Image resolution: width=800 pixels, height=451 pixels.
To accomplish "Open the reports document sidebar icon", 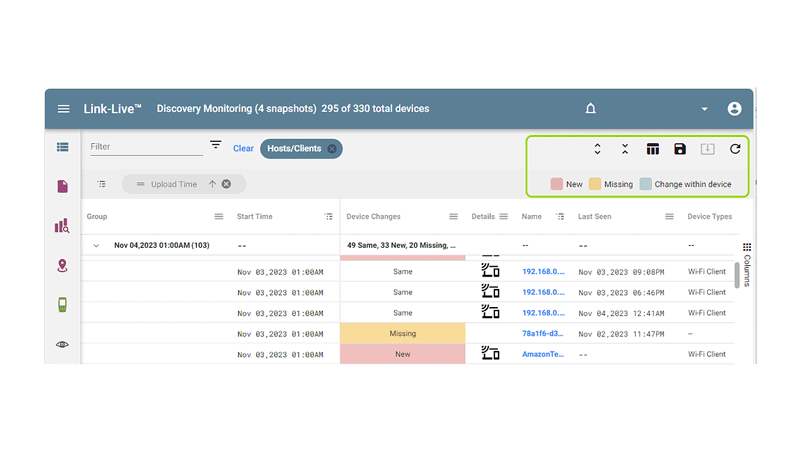I will click(x=62, y=186).
